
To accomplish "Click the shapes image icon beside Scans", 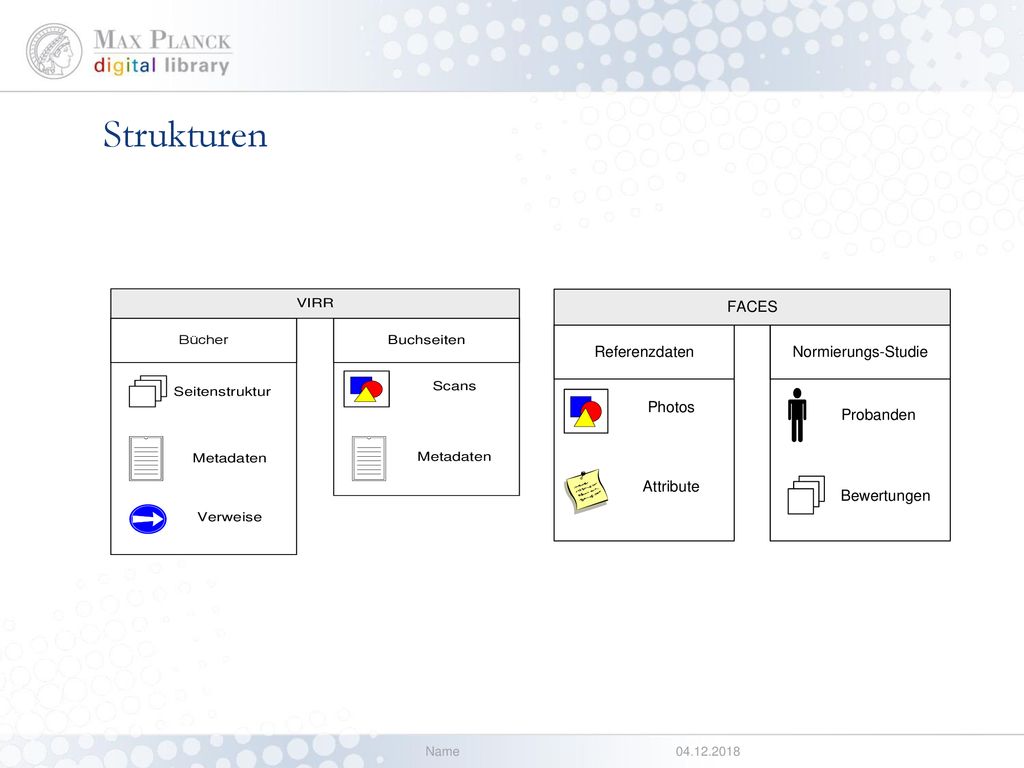I will click(x=366, y=389).
